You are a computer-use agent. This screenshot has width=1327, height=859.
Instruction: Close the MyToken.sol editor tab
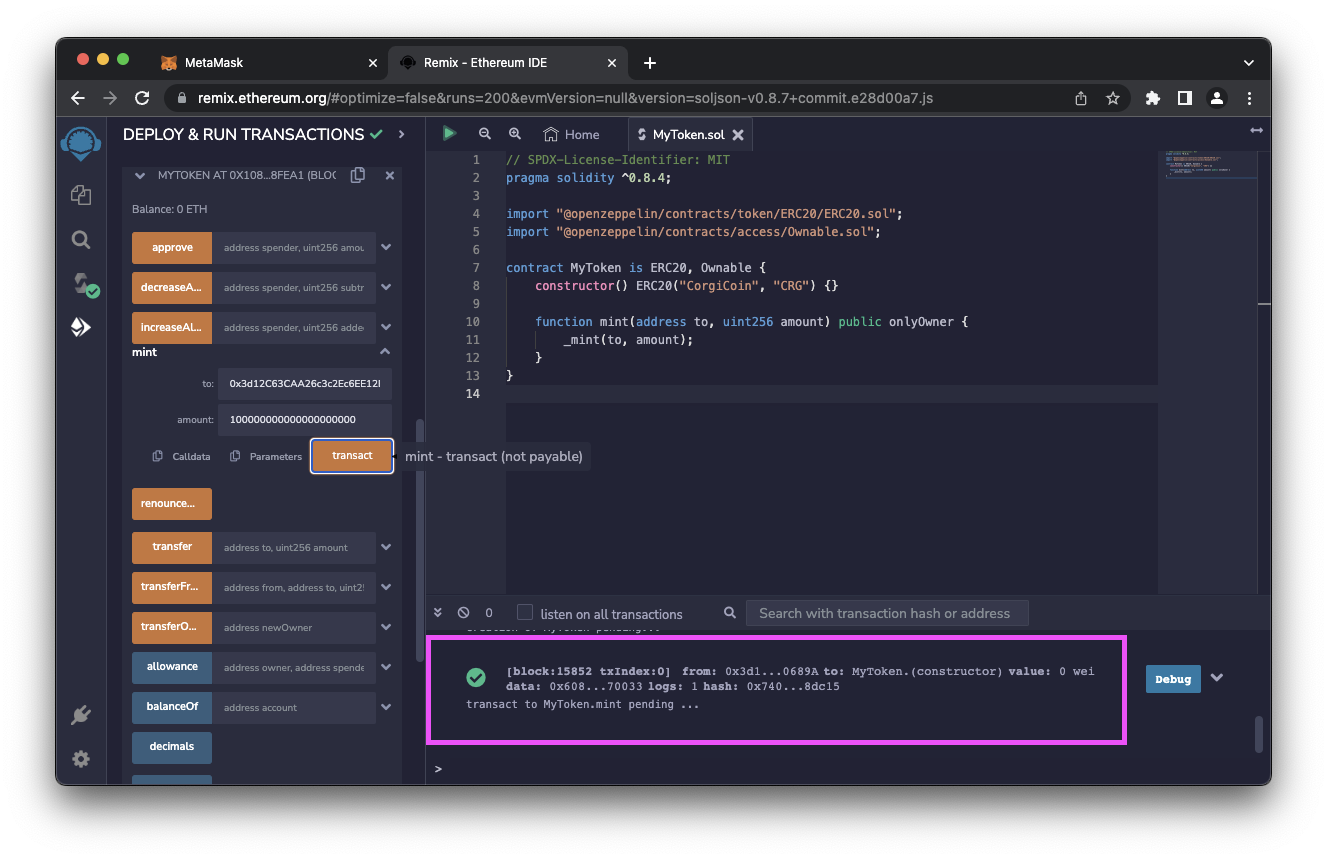(738, 134)
